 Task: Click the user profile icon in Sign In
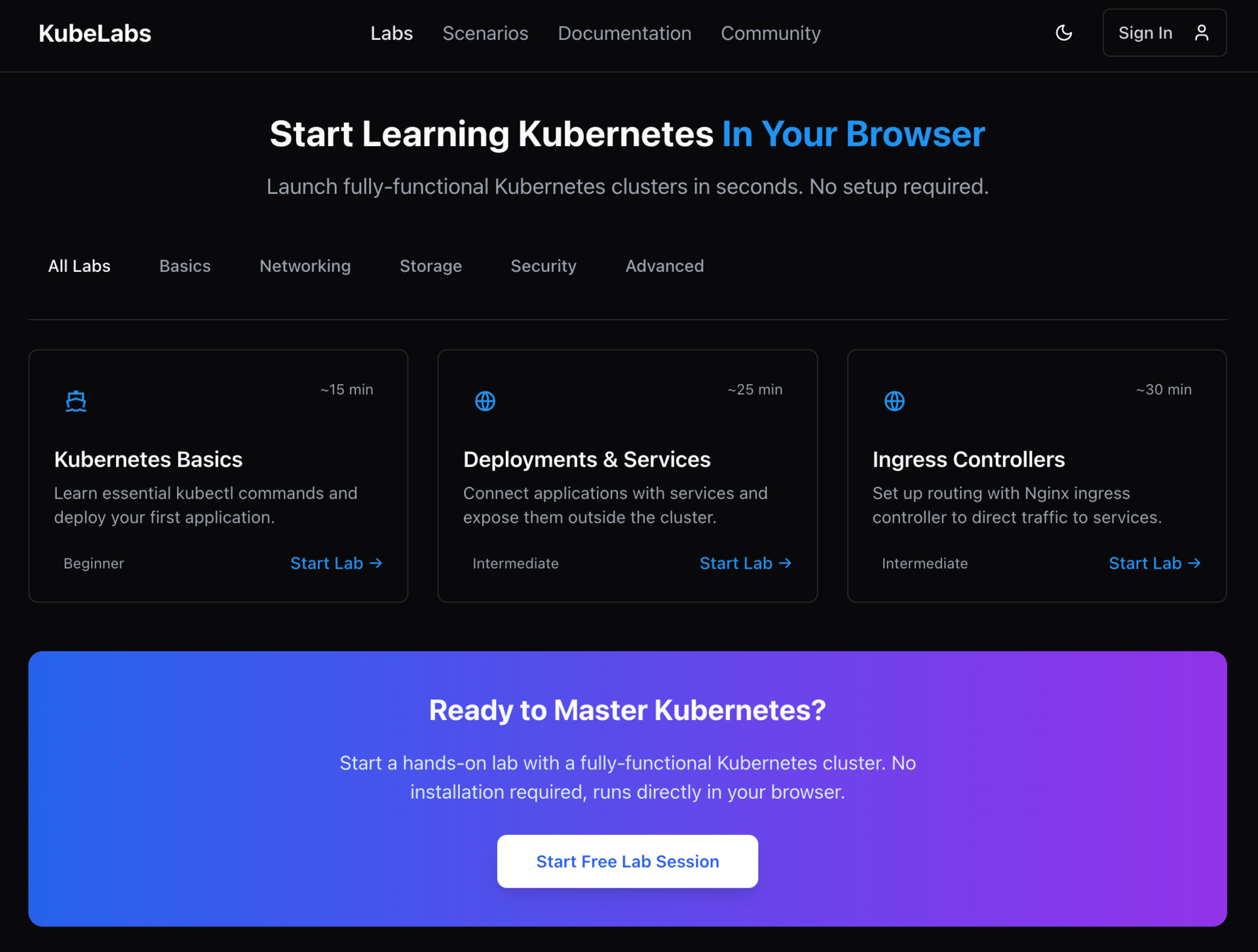[1201, 33]
